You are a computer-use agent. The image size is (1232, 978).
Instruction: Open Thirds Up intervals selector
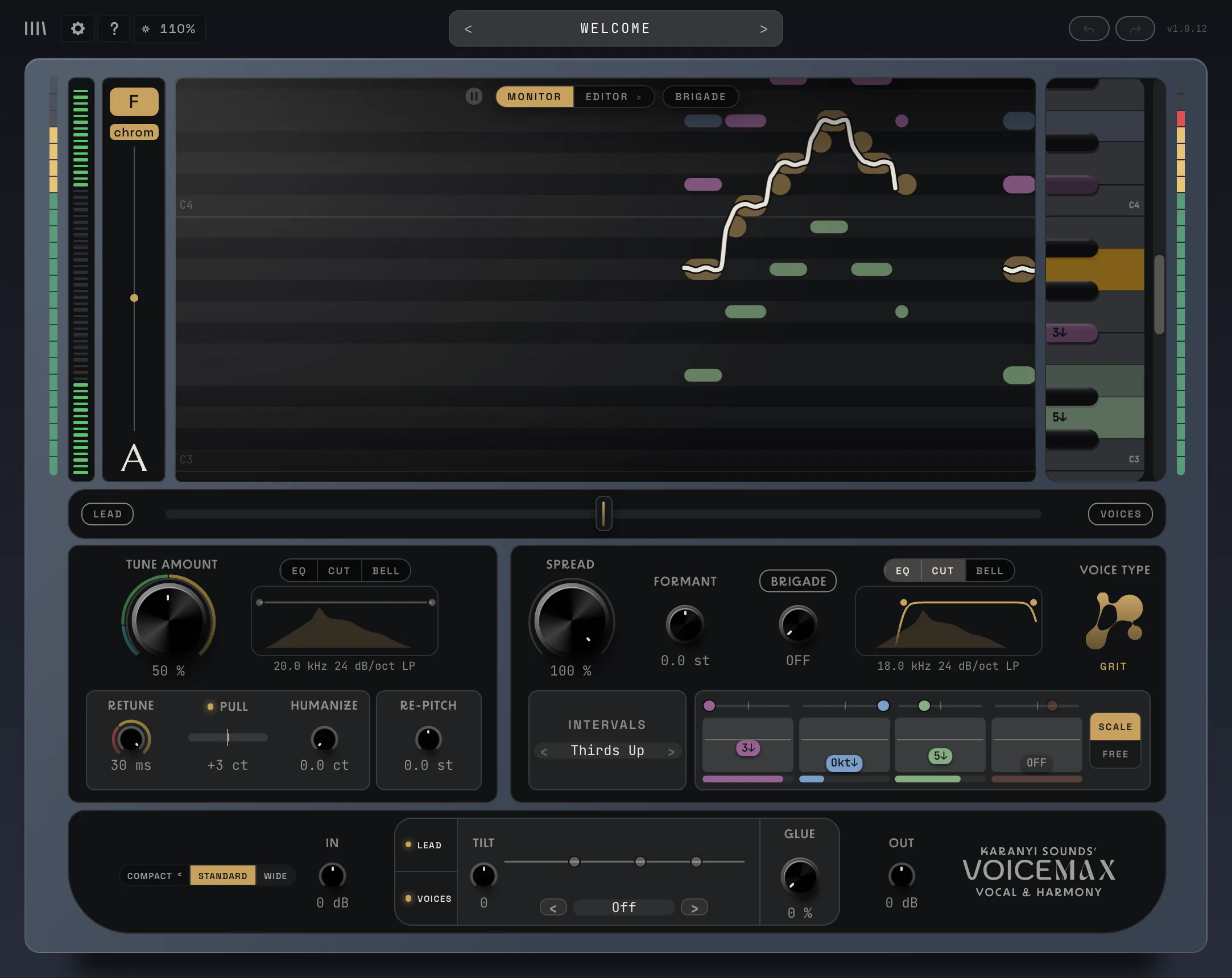pyautogui.click(x=607, y=751)
